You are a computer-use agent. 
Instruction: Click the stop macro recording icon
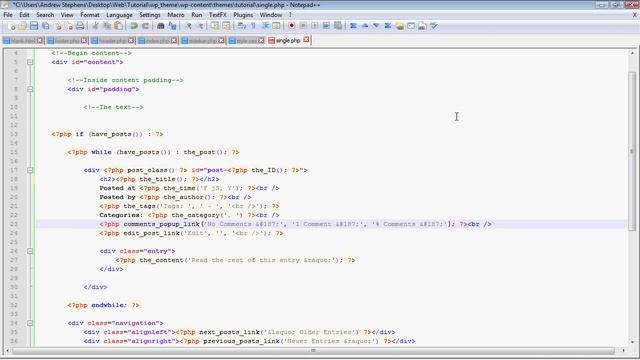303,26
